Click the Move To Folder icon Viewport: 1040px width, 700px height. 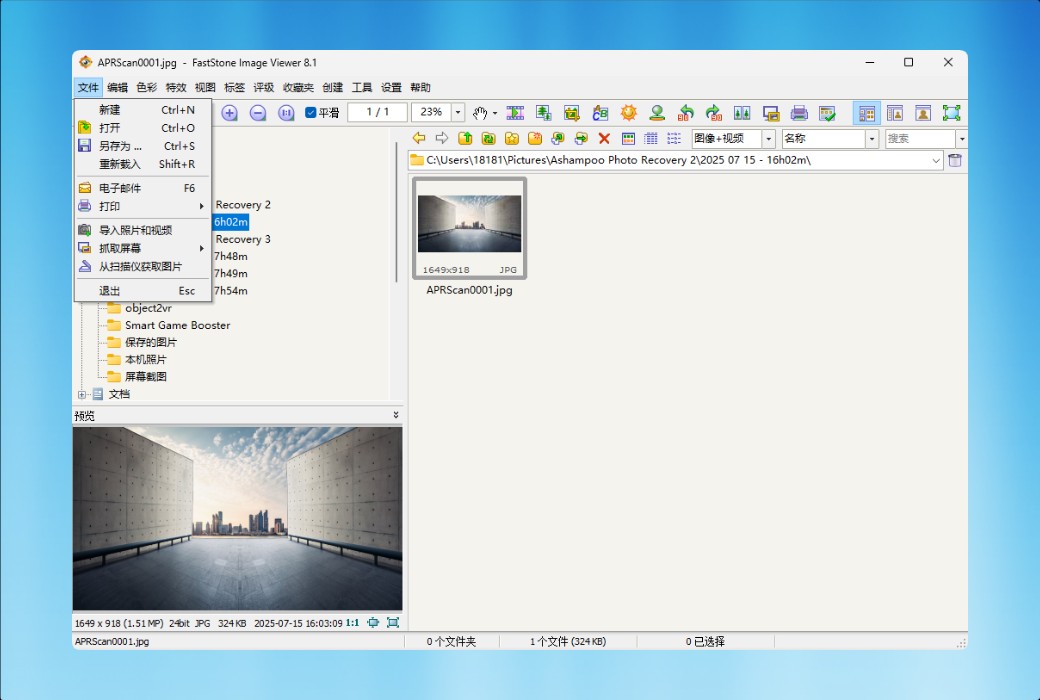(581, 138)
